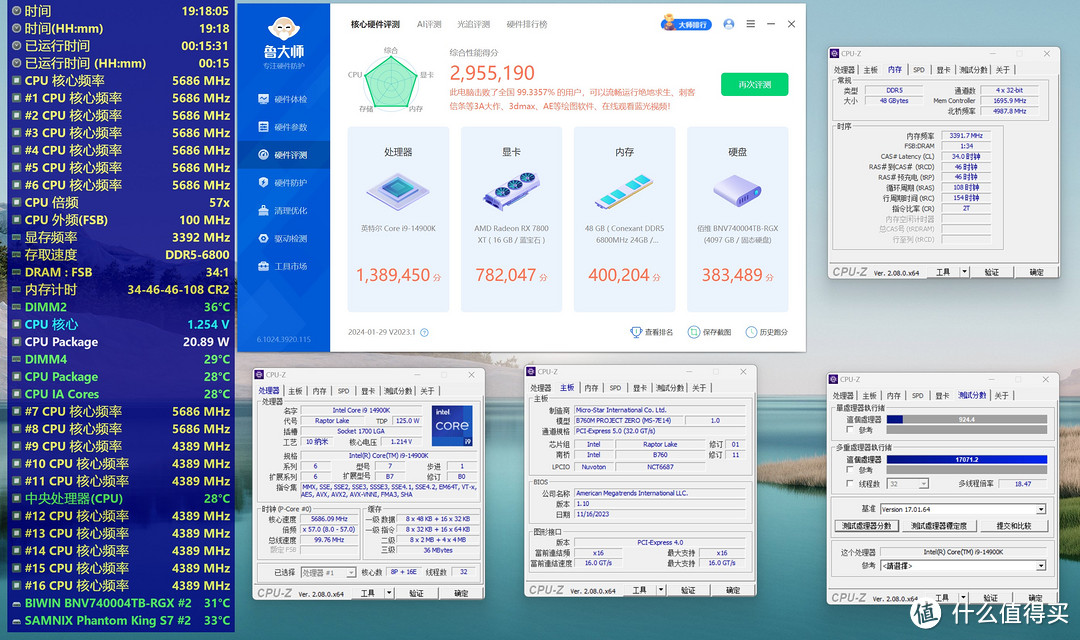Image resolution: width=1080 pixels, height=640 pixels.
Task: Open 清理优化 in Ludashi sidebar
Action: click(283, 210)
